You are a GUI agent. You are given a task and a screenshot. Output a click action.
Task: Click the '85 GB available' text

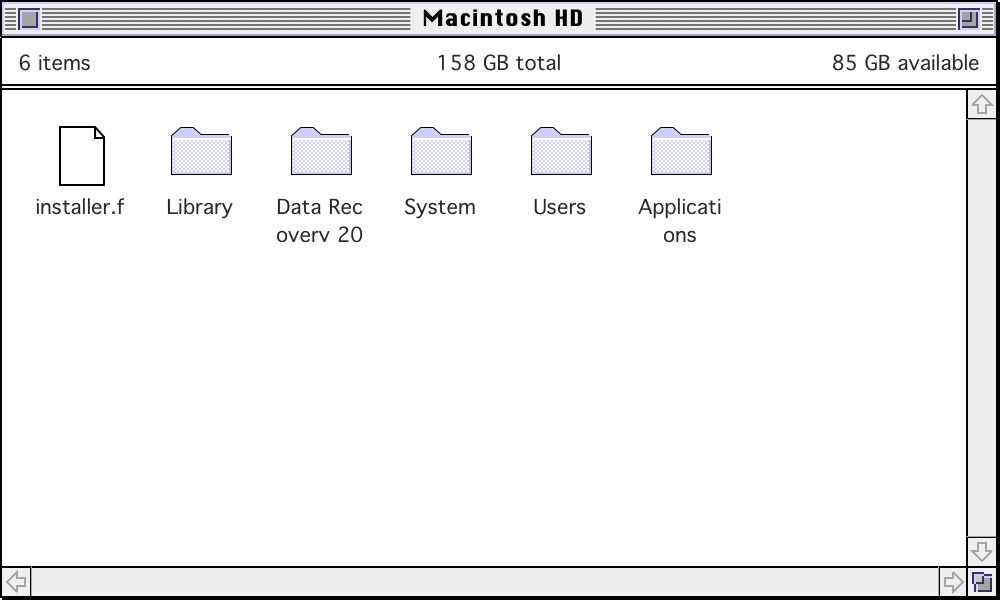pos(905,62)
